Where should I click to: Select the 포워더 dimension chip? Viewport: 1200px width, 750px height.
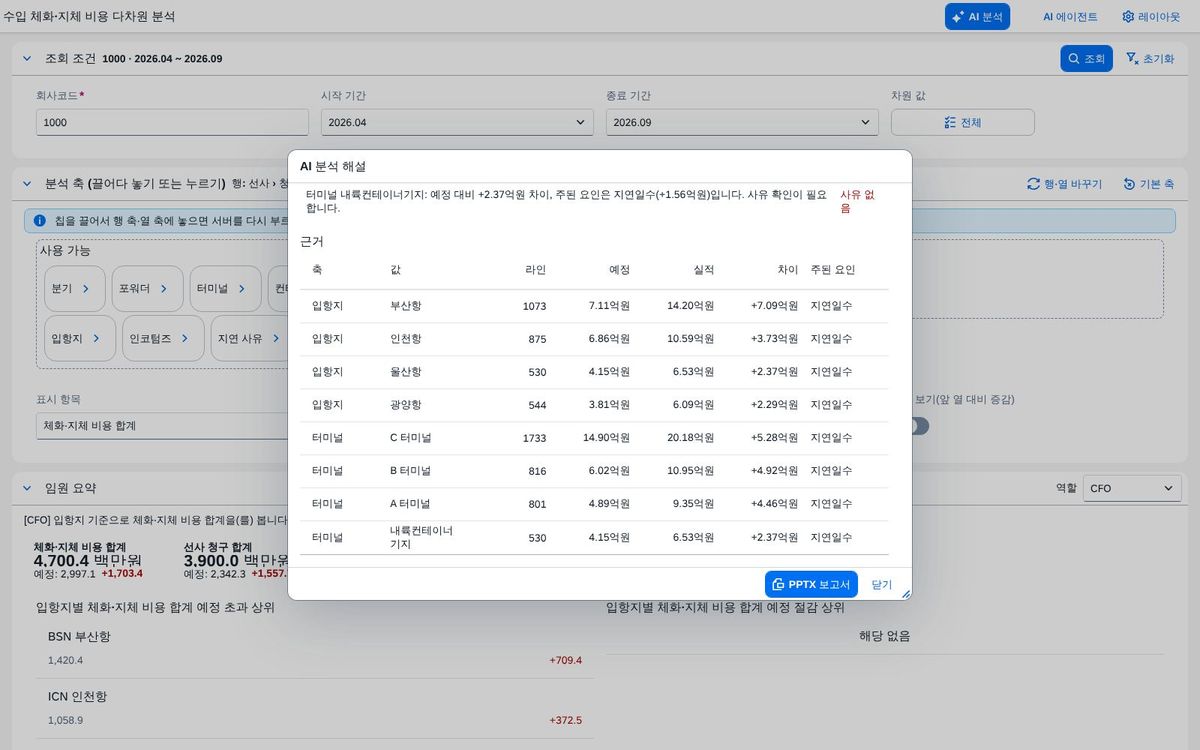coord(146,288)
